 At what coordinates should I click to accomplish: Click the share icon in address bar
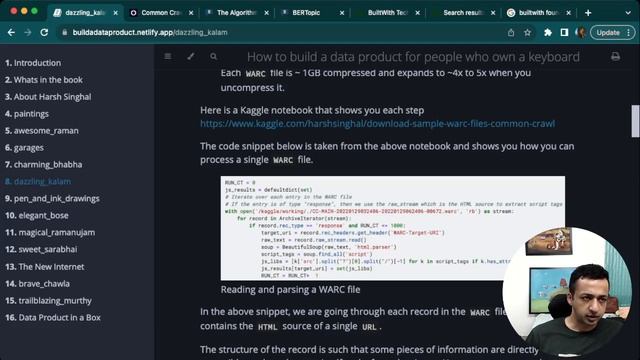[511, 32]
